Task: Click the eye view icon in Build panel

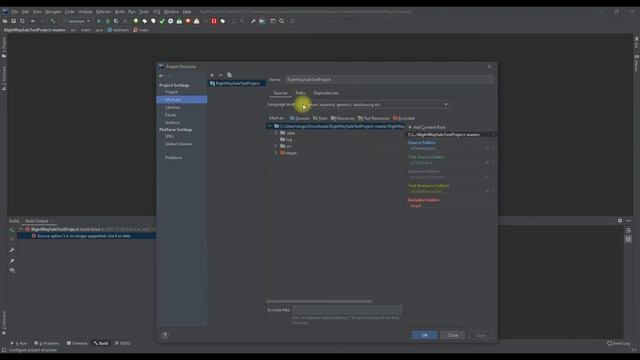Action: pyautogui.click(x=12, y=270)
